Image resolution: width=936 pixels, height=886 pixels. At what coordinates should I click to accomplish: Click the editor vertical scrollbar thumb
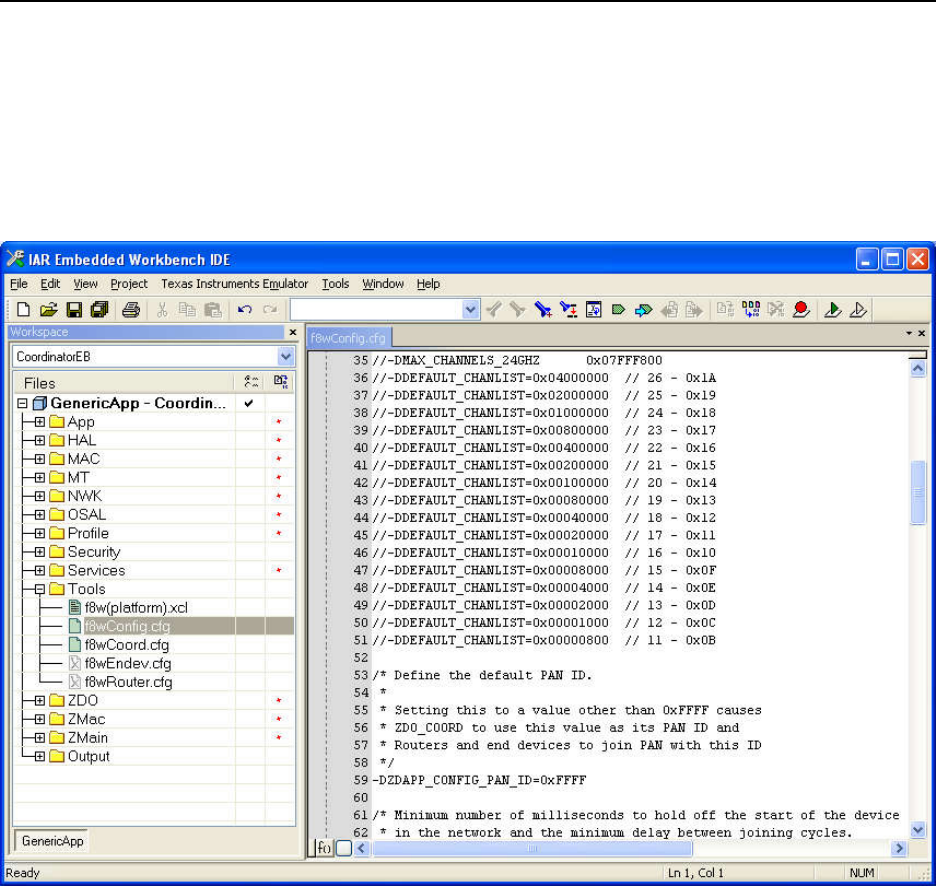918,493
